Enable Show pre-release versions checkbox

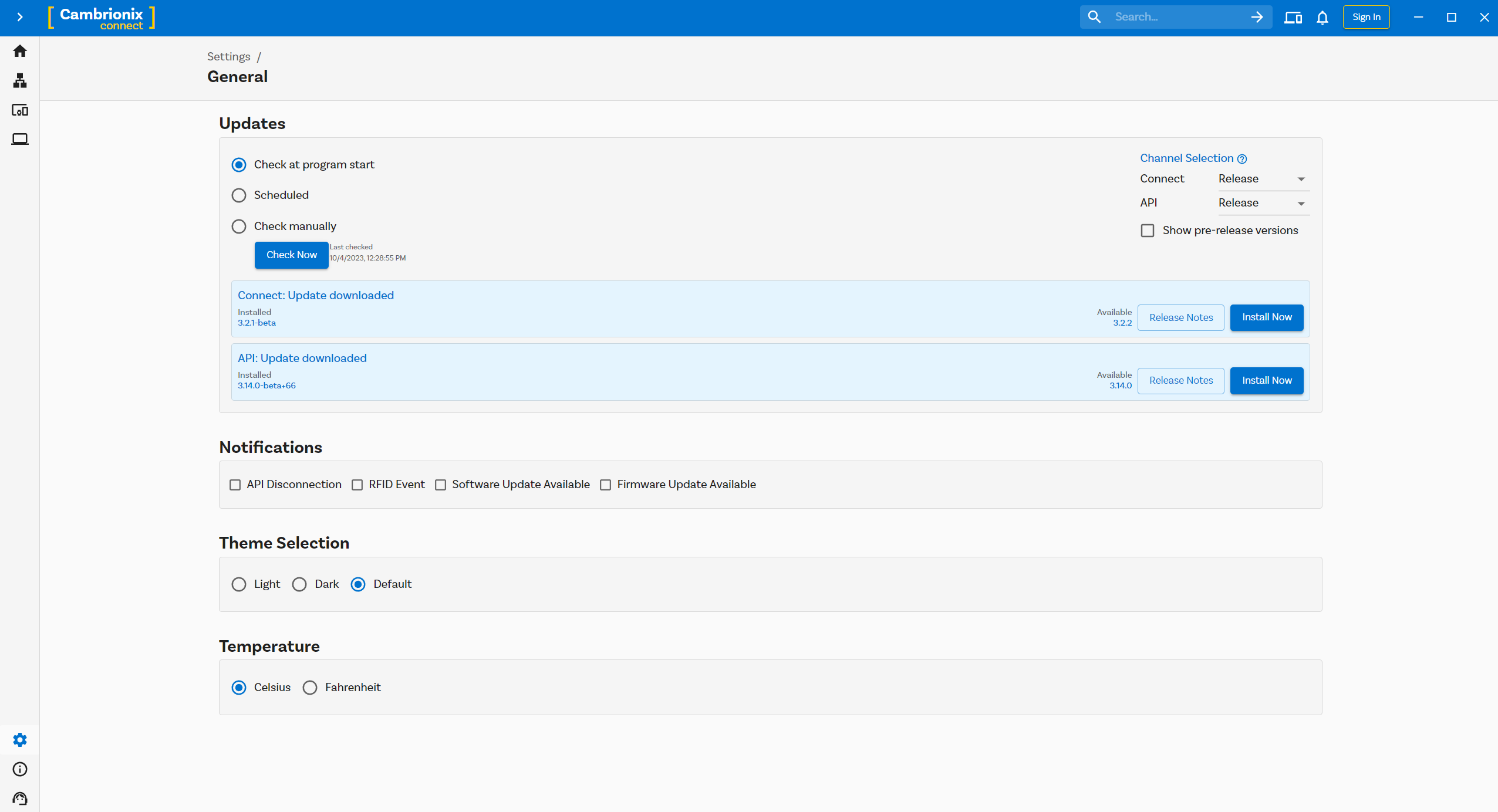click(x=1148, y=231)
